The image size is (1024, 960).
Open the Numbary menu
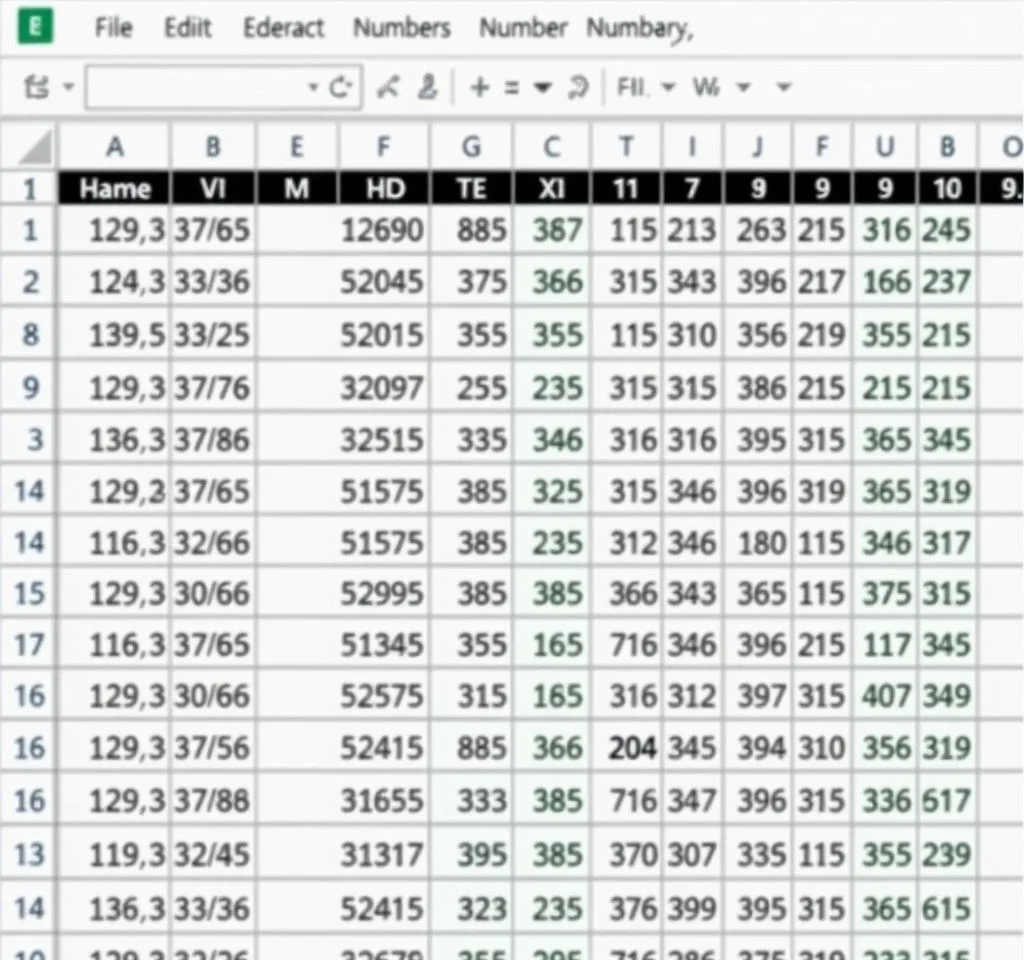point(638,28)
